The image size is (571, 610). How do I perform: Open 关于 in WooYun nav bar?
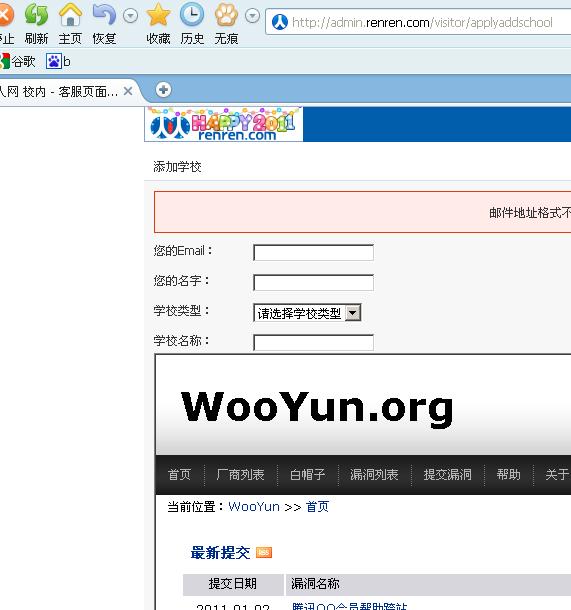pyautogui.click(x=557, y=474)
